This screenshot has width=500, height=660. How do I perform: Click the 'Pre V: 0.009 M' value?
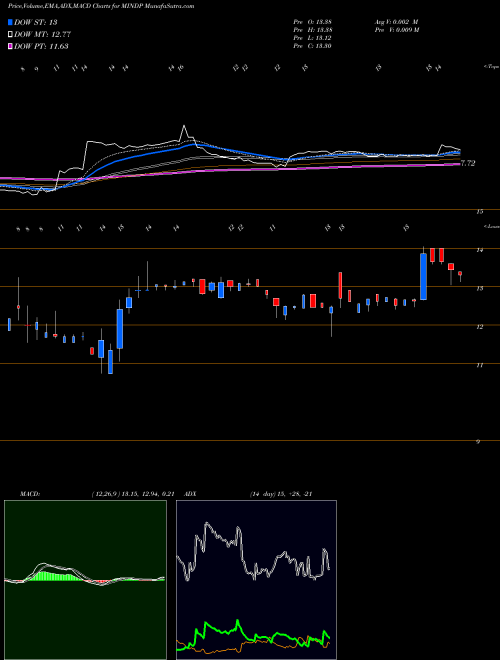(396, 30)
